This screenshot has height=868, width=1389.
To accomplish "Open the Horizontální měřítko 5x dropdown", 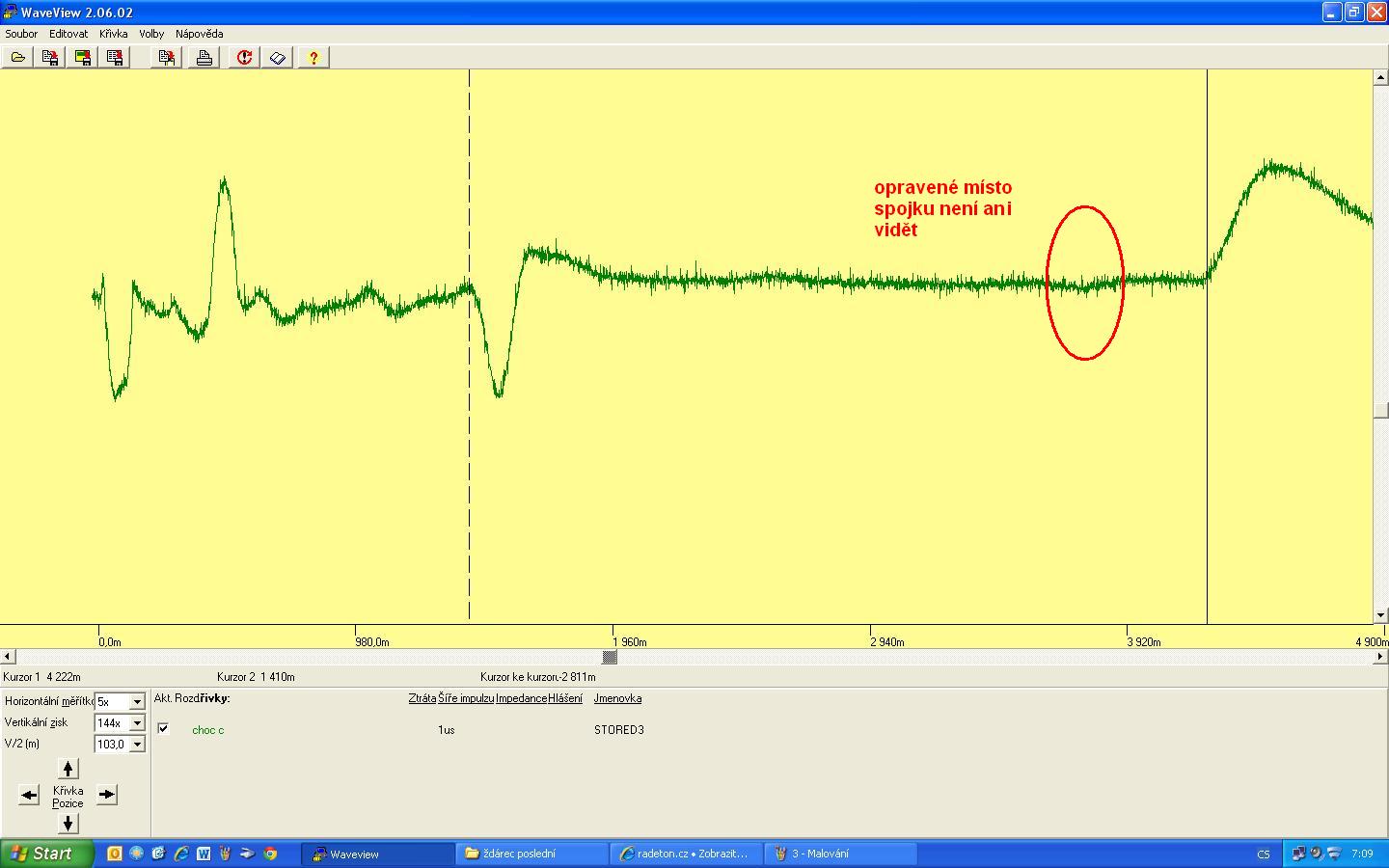I will point(137,702).
